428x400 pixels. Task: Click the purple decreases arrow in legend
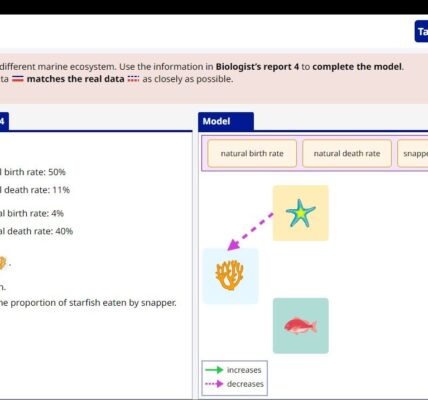point(214,384)
